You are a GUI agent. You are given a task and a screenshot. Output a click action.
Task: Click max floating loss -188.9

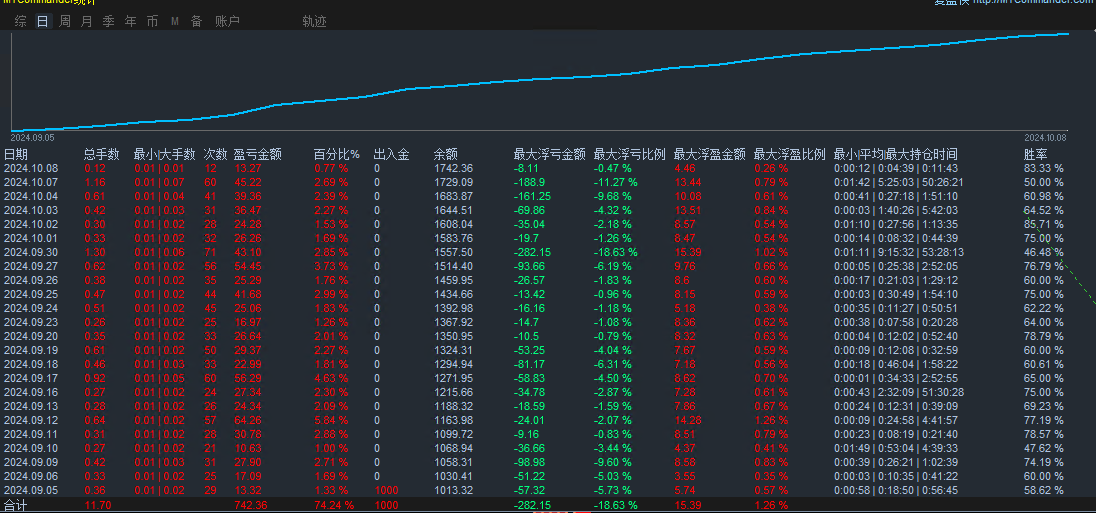tap(529, 182)
